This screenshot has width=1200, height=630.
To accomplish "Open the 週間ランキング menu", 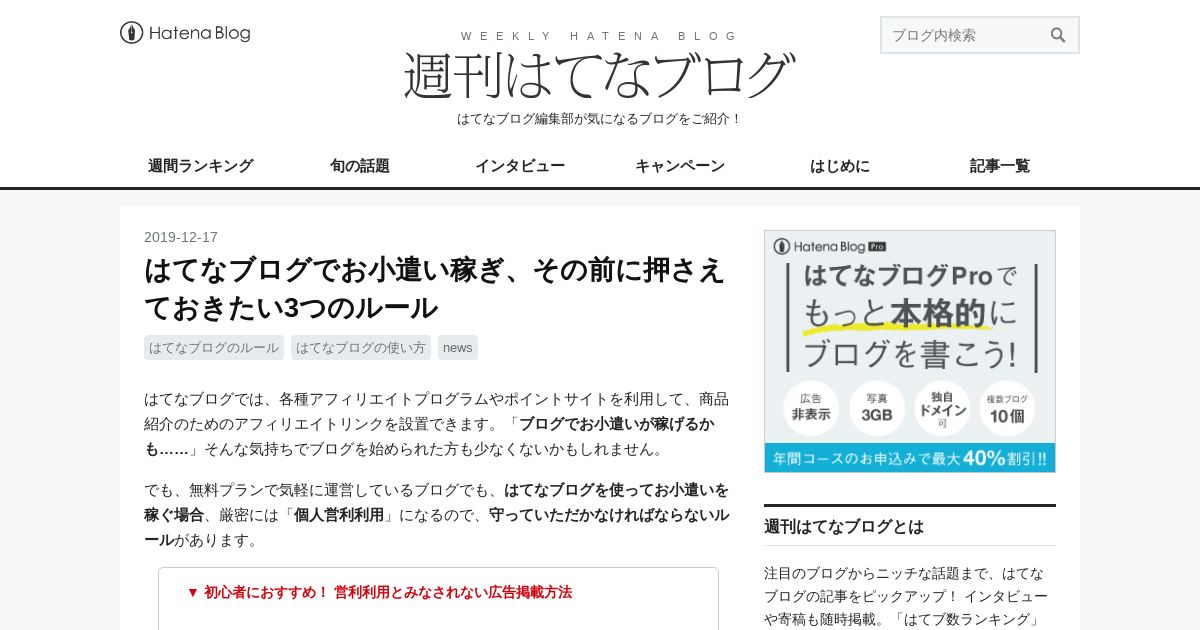I will click(x=200, y=166).
